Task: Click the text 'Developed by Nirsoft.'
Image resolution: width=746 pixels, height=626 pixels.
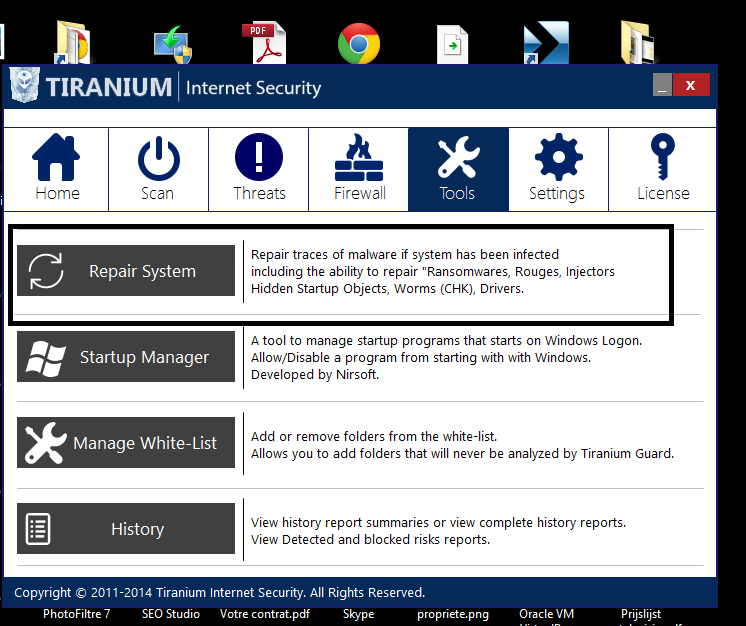Action: 315,375
